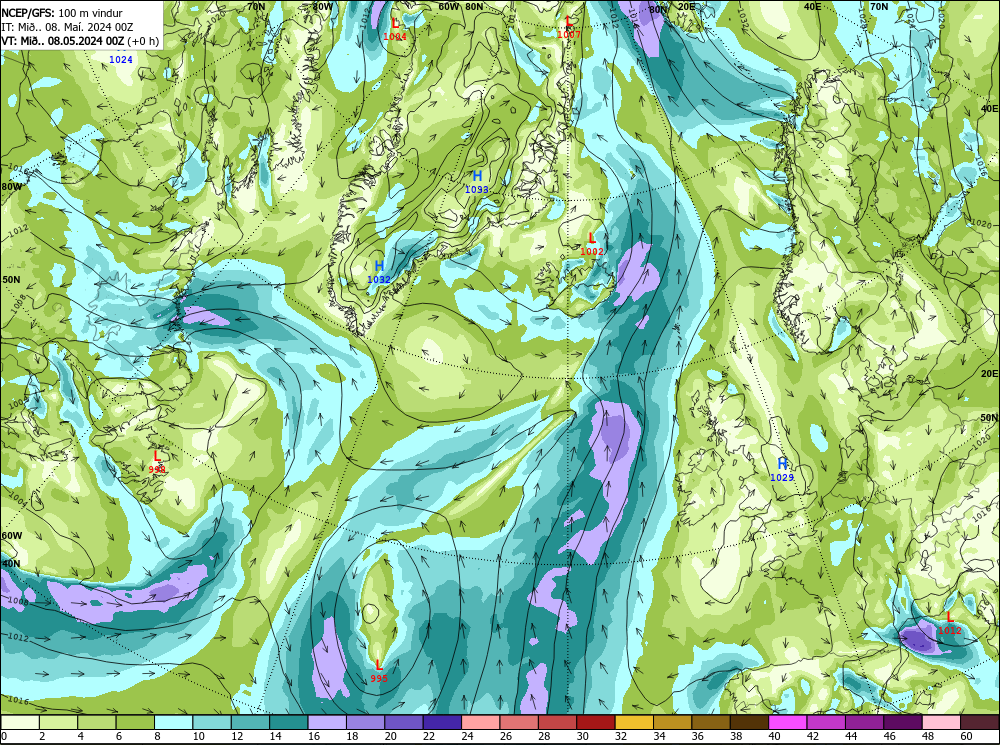Click the blue 1024 pressure value

[x=121, y=60]
